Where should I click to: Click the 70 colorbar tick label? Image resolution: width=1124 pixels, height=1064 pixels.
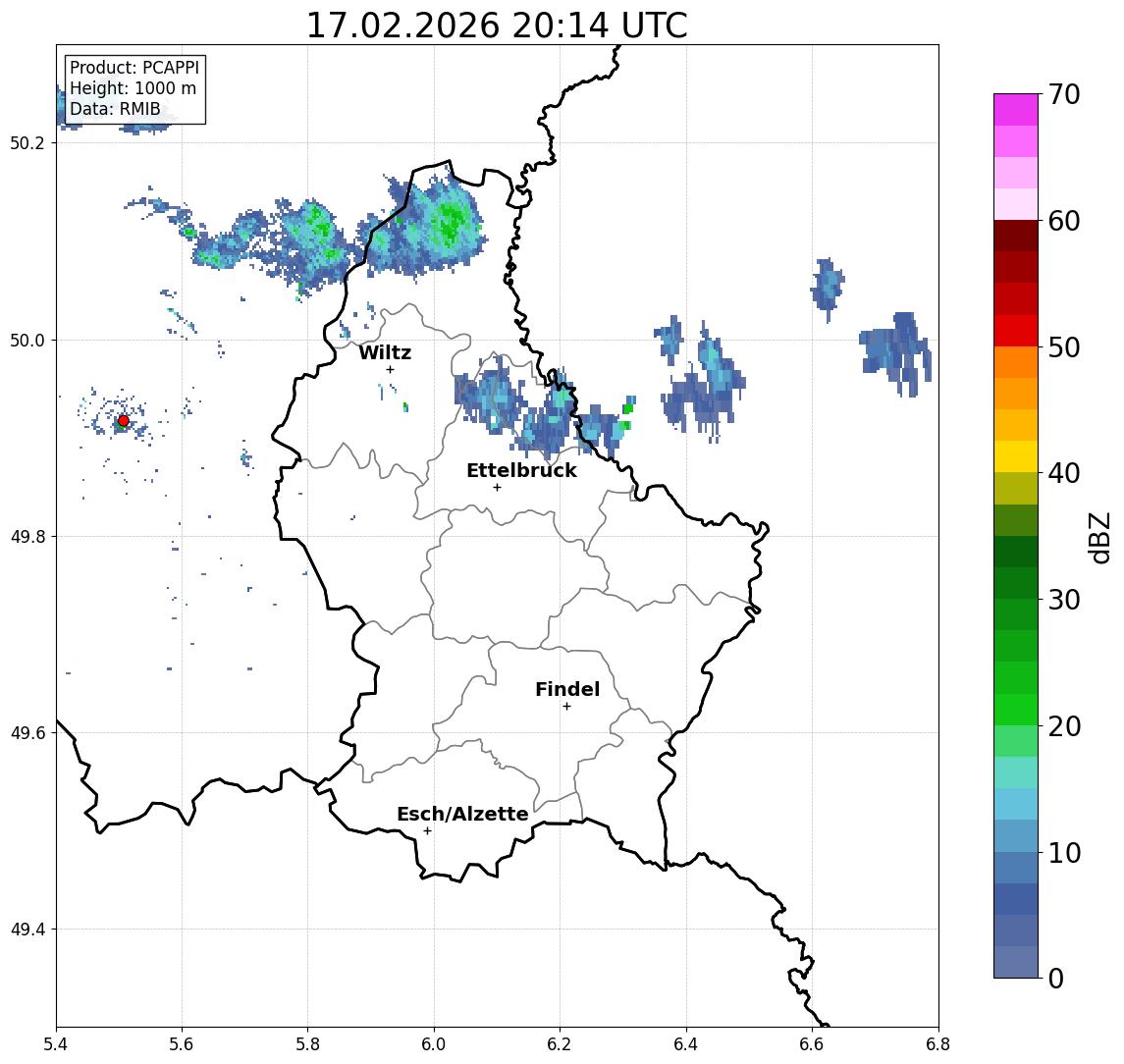1064,94
